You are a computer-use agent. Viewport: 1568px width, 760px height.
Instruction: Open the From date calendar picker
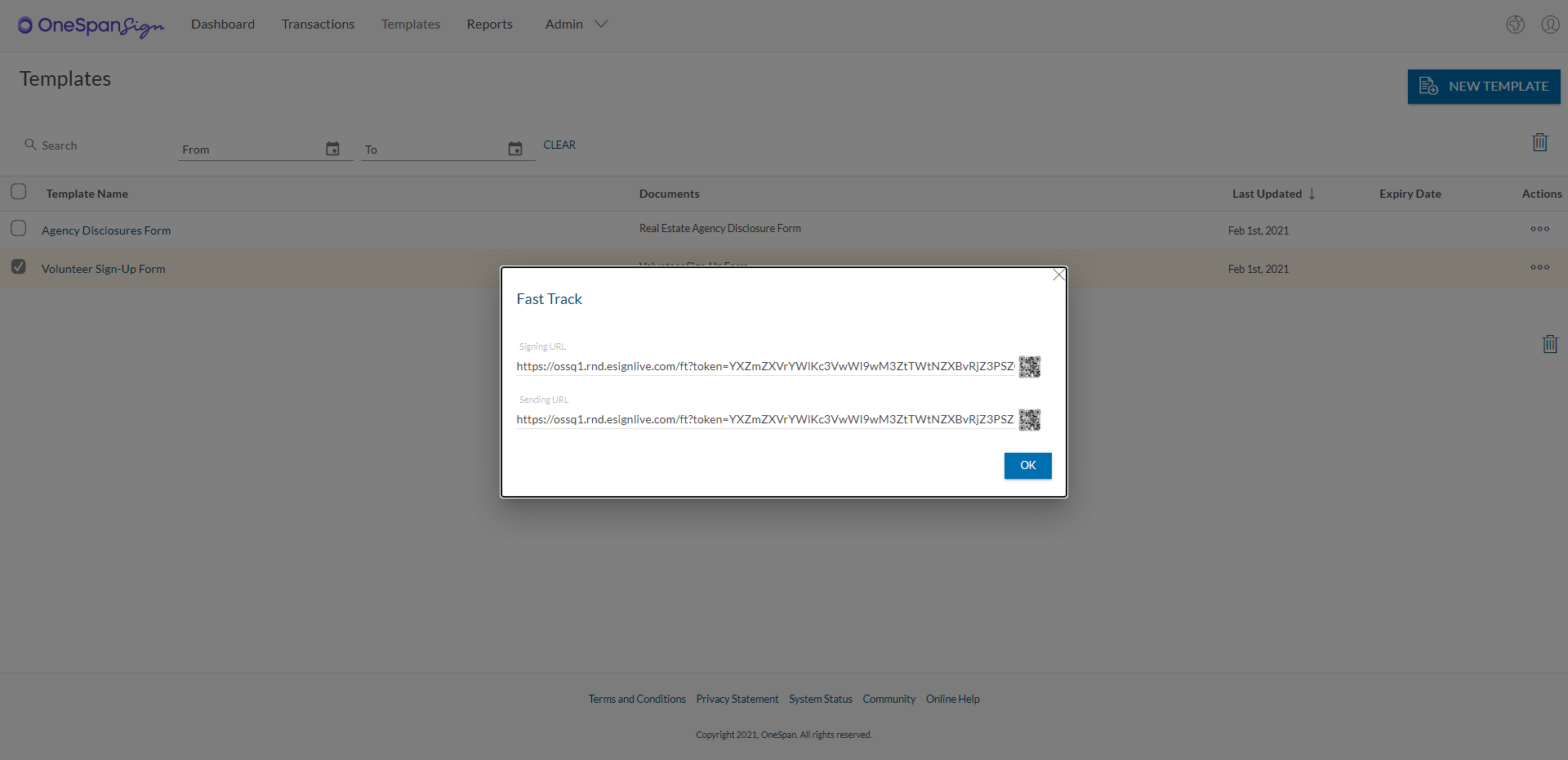click(x=332, y=149)
